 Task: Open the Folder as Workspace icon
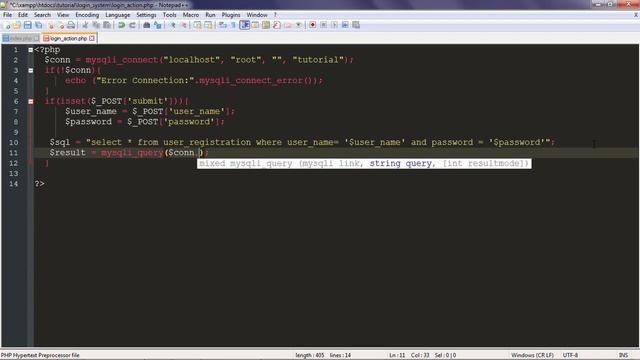[x=288, y=25]
